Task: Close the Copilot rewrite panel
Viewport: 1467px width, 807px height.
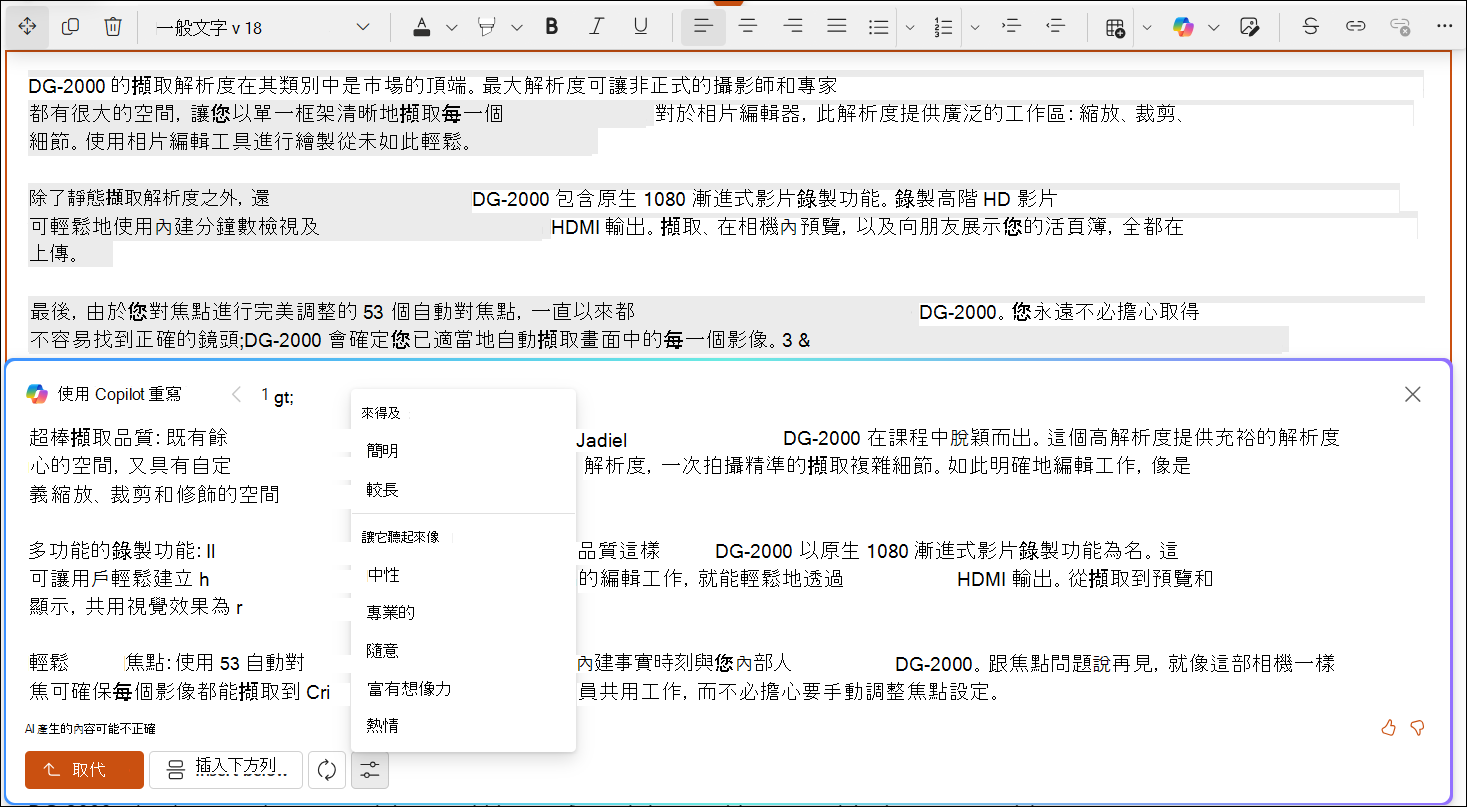Action: tap(1412, 394)
